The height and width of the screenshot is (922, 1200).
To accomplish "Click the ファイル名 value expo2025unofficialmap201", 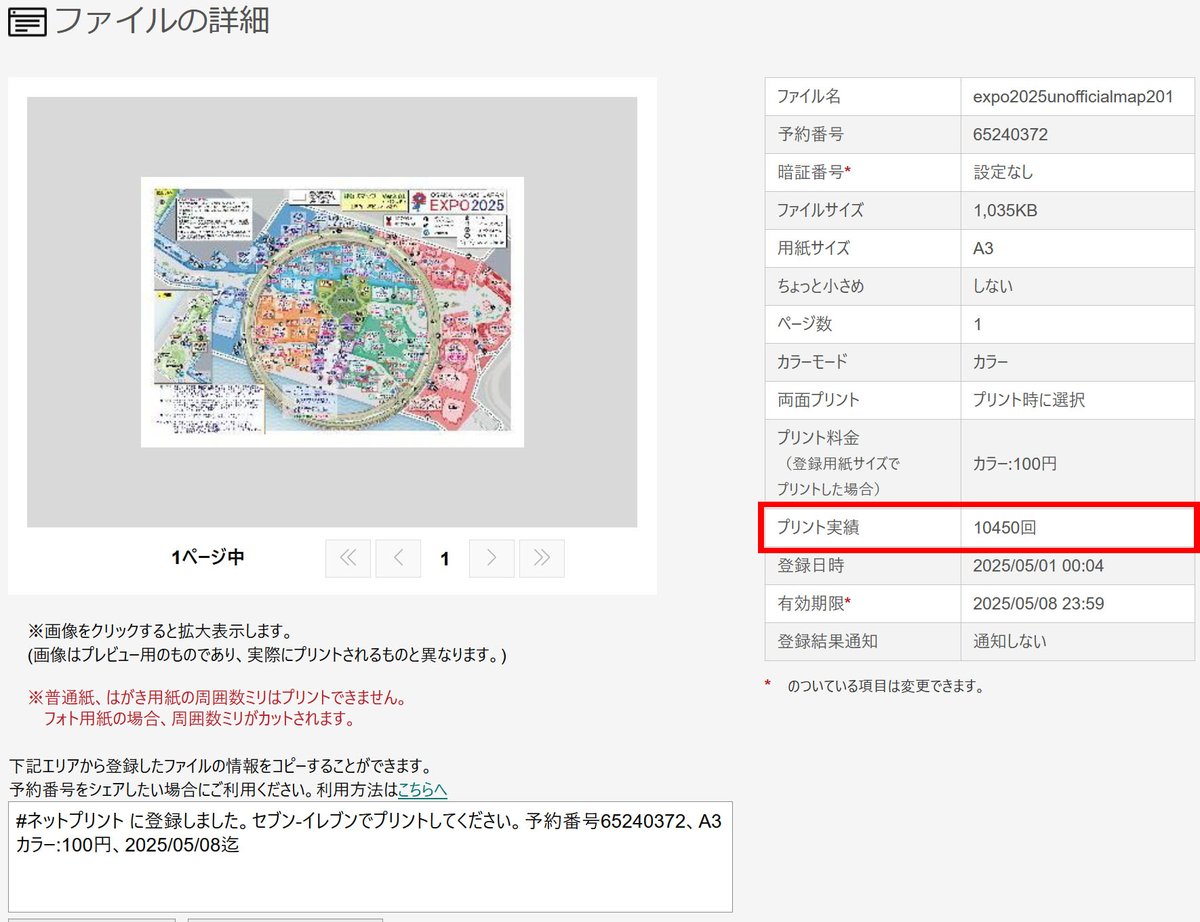I will point(1073,96).
